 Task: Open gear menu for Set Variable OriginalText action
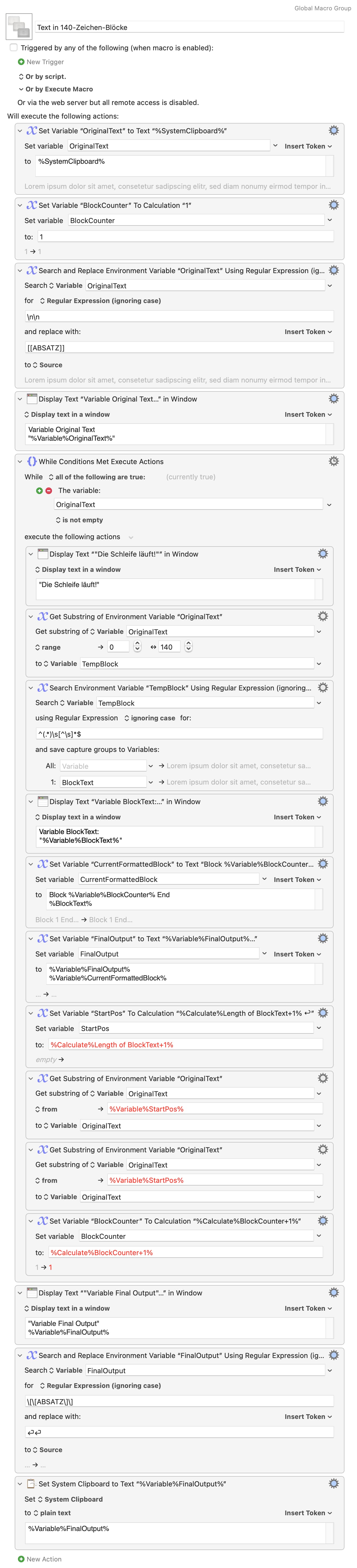333,130
